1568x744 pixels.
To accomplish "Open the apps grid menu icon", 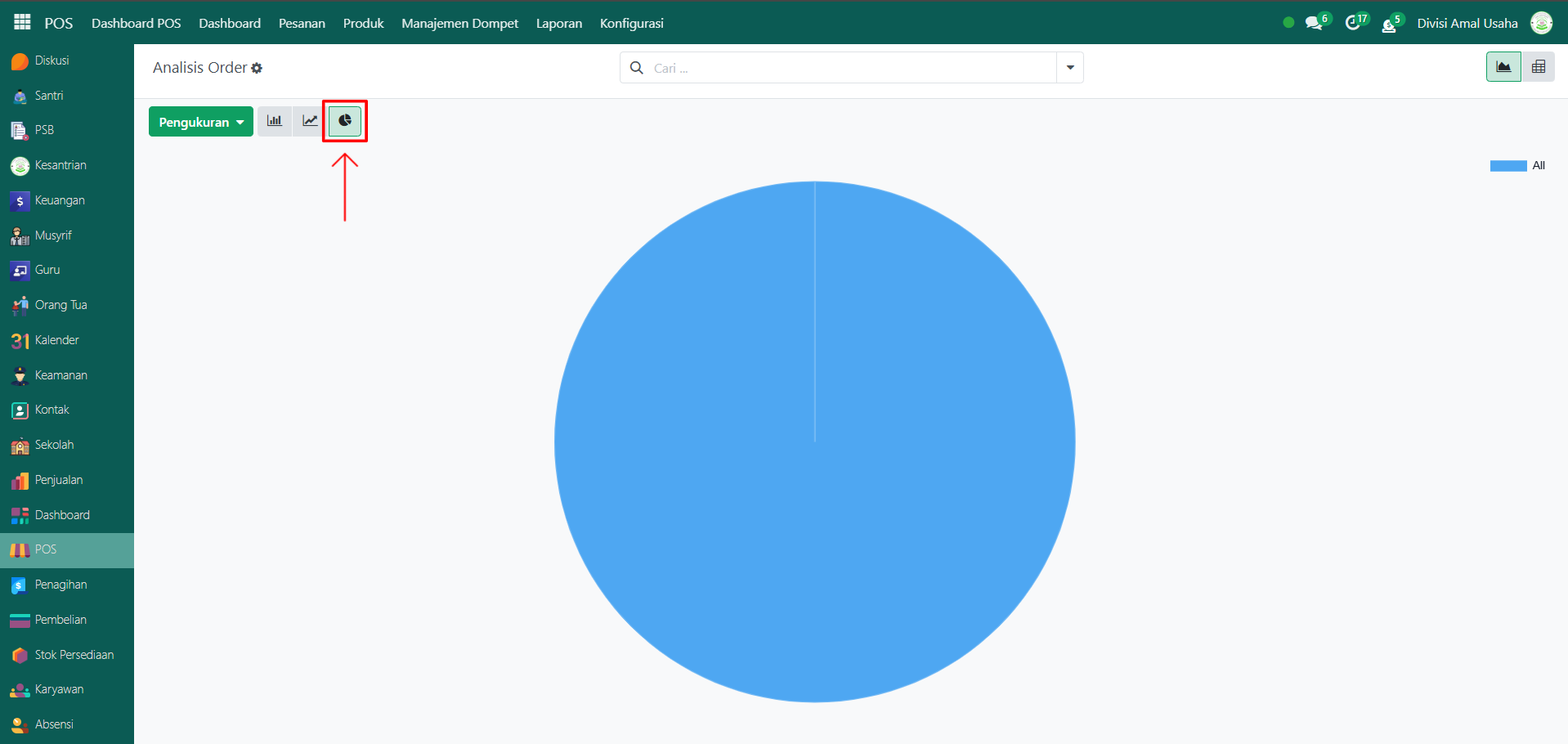I will pos(22,23).
